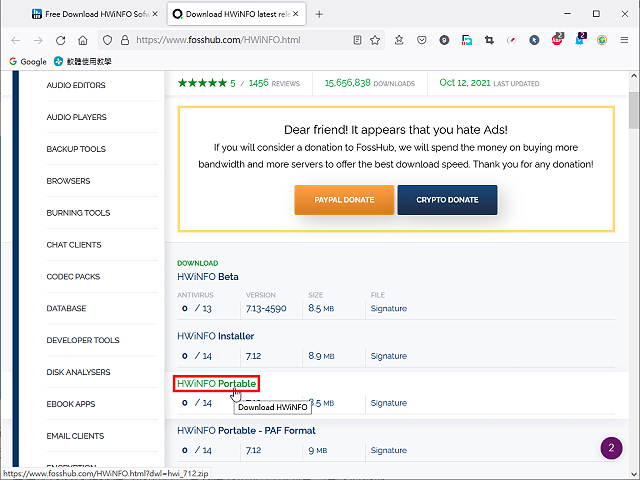
Task: Click the Oct 12, 2021 last updated text
Action: (x=465, y=83)
